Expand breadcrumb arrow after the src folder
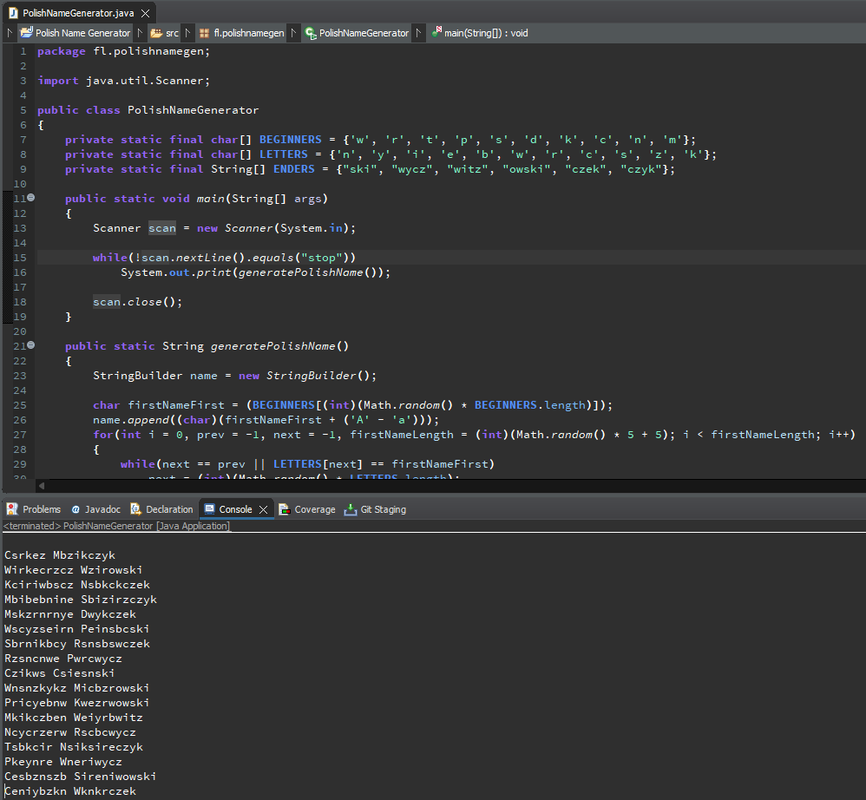Screen dimensions: 866x800 (x=187, y=33)
